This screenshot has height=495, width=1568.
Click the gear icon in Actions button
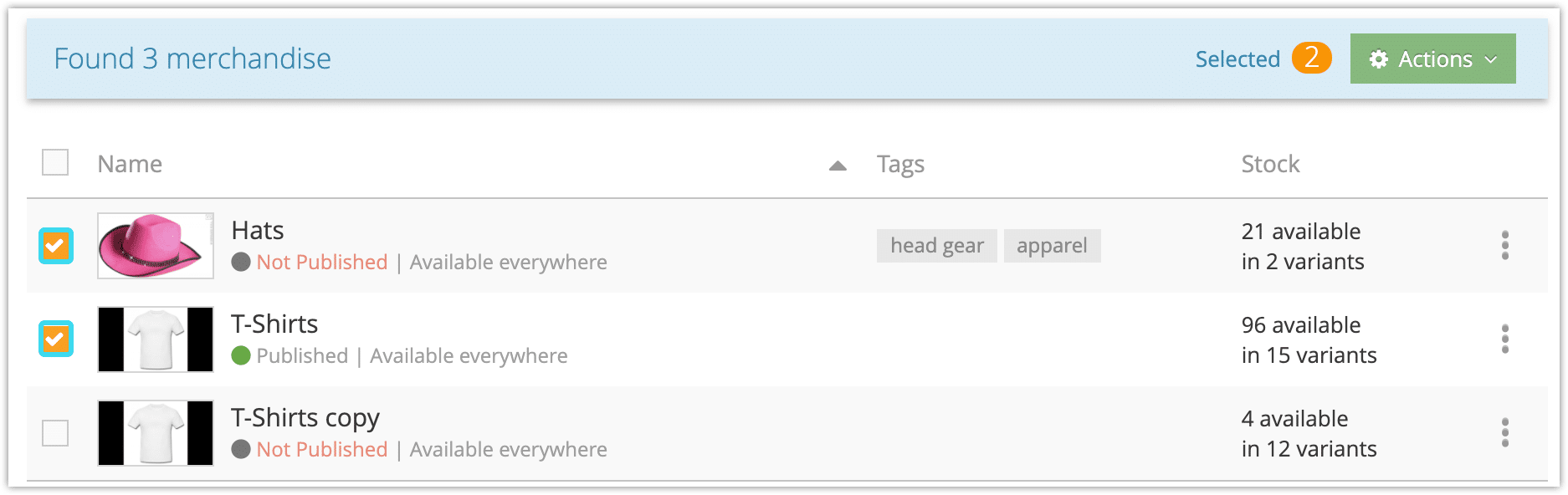point(1379,59)
